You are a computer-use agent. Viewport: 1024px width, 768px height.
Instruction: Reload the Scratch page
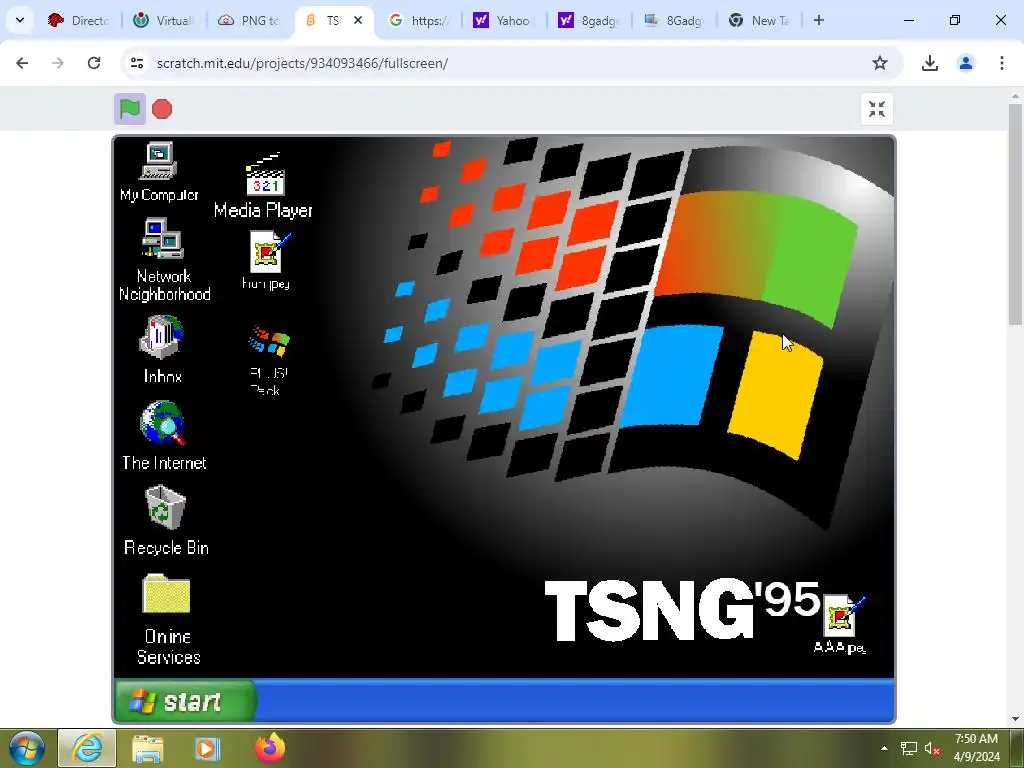[x=94, y=63]
